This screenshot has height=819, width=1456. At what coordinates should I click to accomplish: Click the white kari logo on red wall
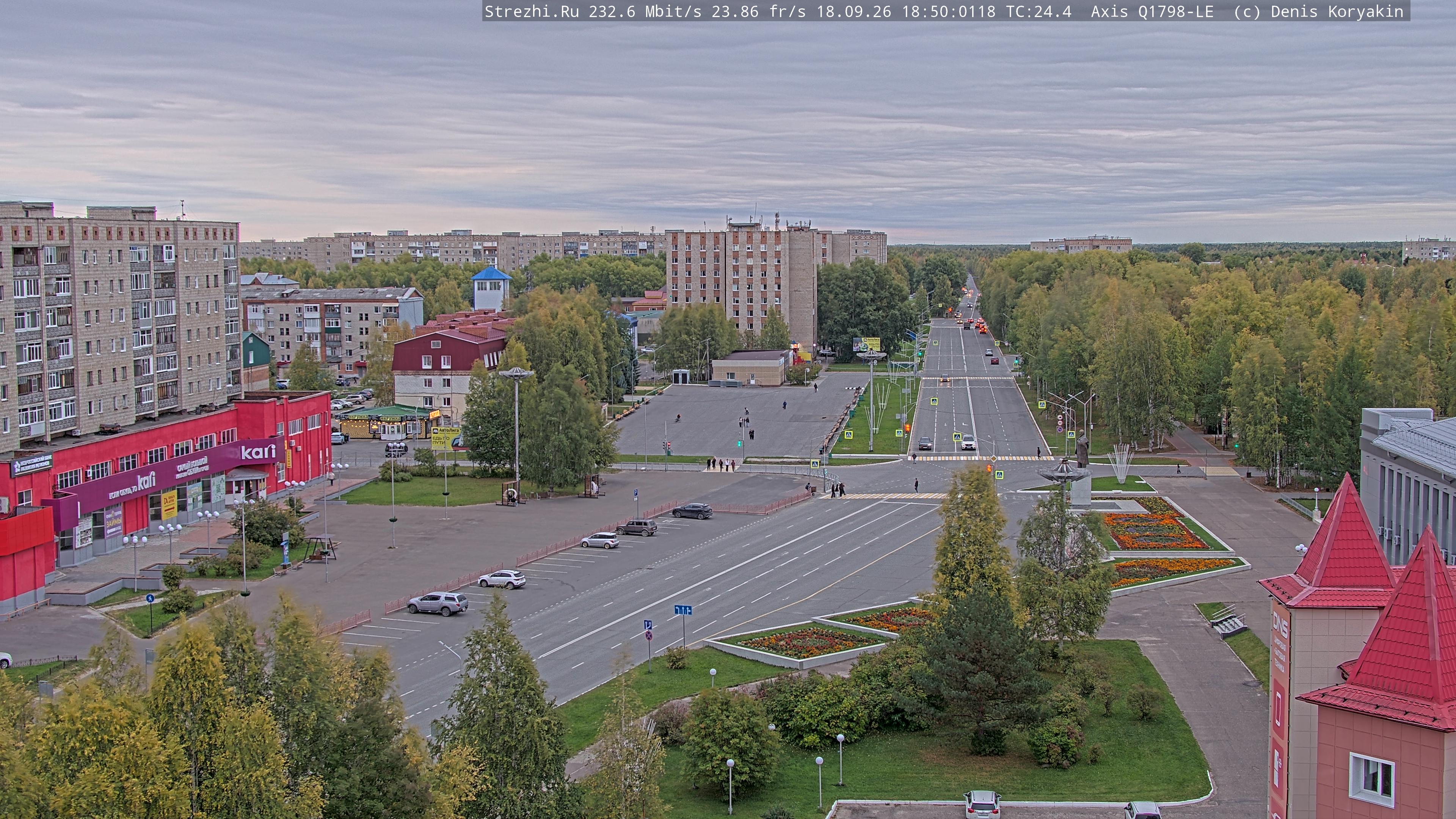point(258,452)
